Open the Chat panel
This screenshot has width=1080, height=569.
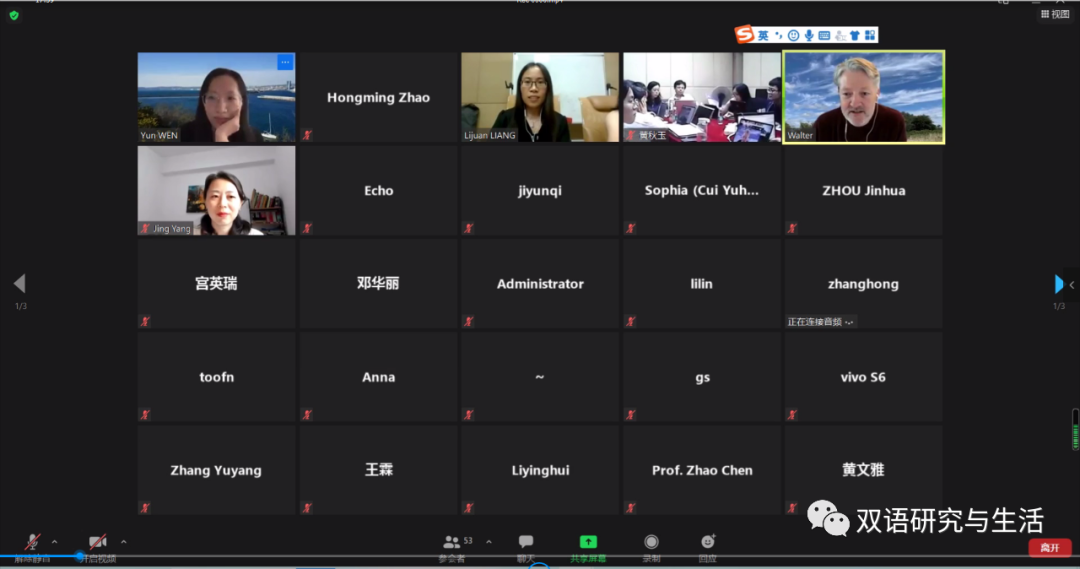coord(526,542)
